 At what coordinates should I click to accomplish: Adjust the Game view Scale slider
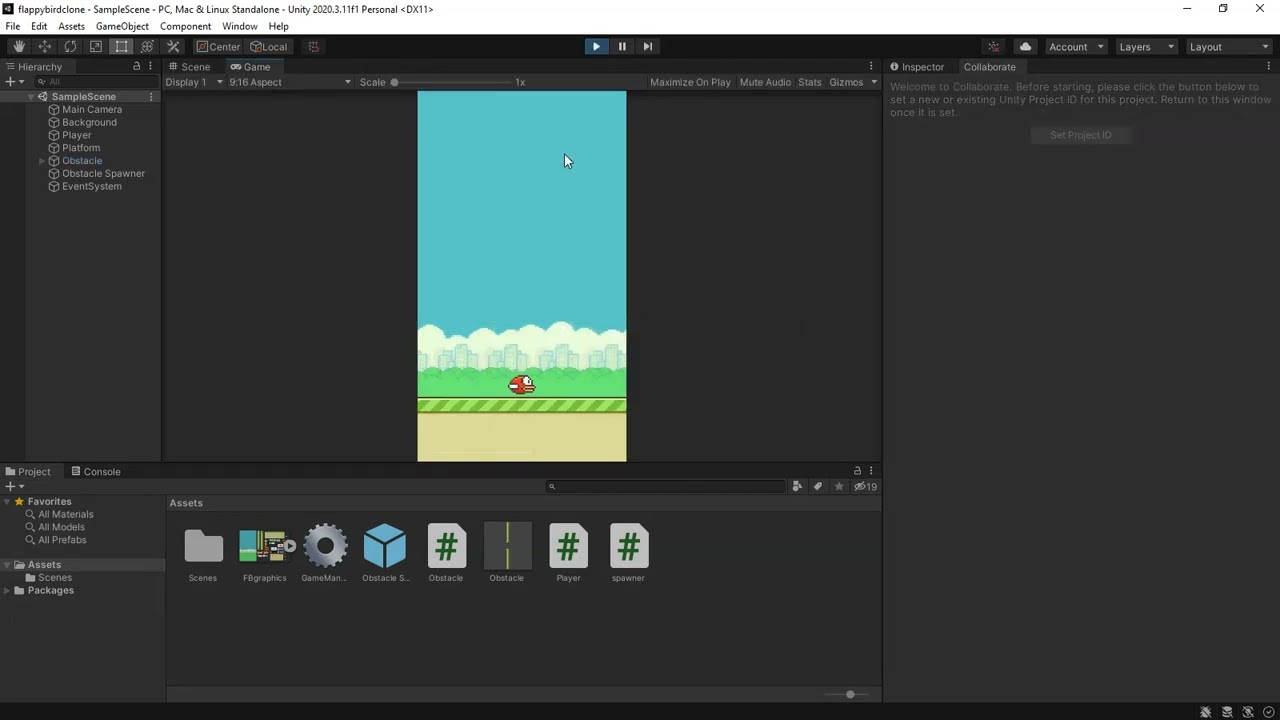[x=394, y=82]
